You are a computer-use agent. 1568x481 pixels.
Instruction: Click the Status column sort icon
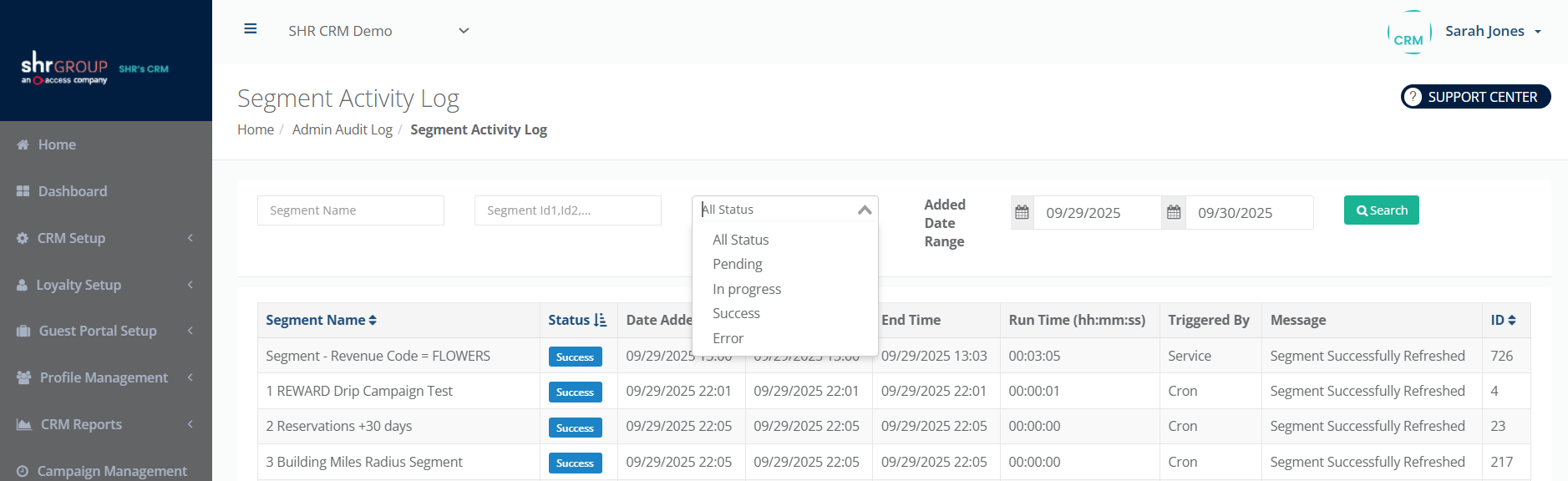coord(600,320)
